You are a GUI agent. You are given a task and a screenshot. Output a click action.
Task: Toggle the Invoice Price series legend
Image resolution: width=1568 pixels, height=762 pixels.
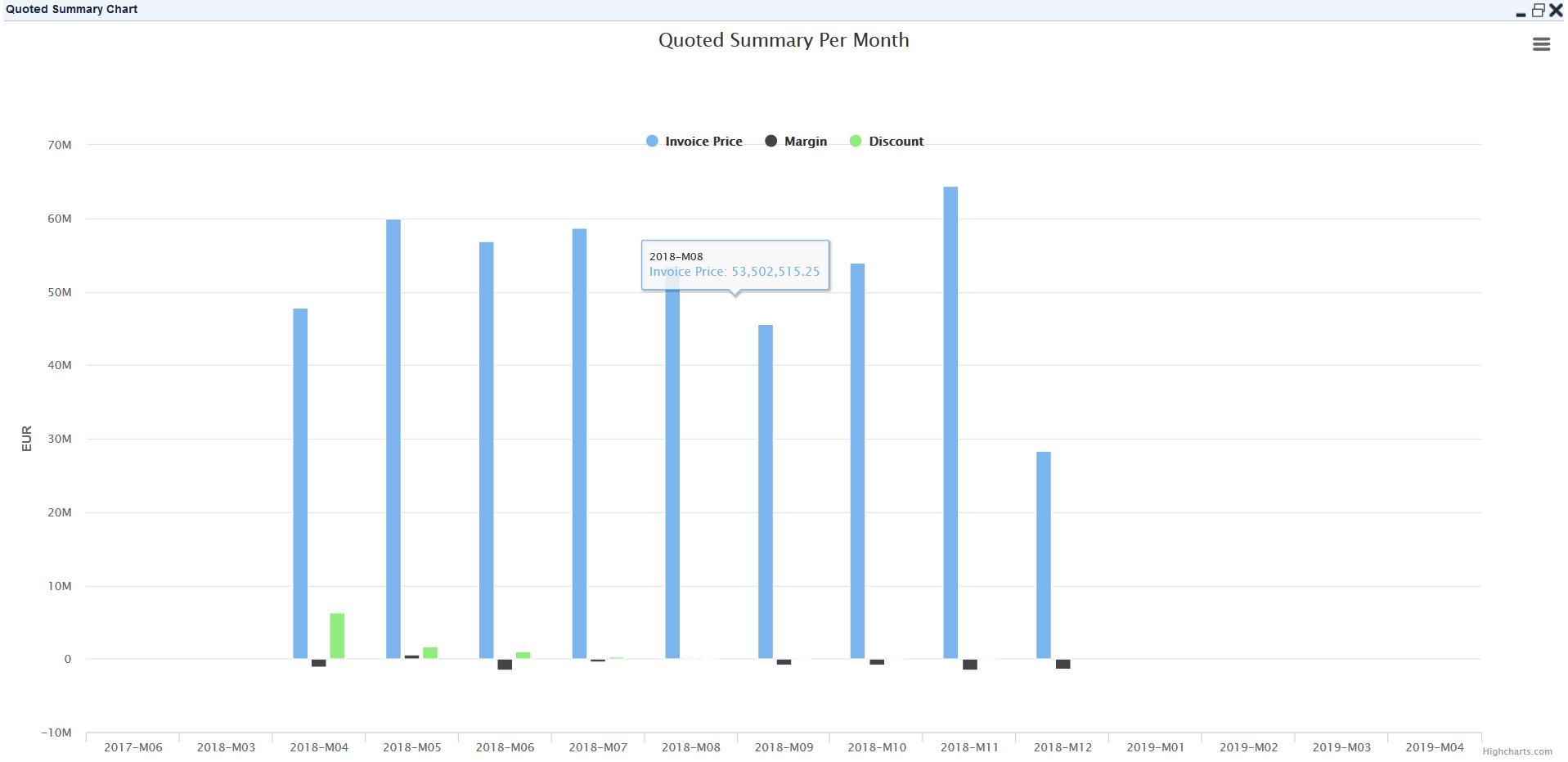click(x=703, y=142)
